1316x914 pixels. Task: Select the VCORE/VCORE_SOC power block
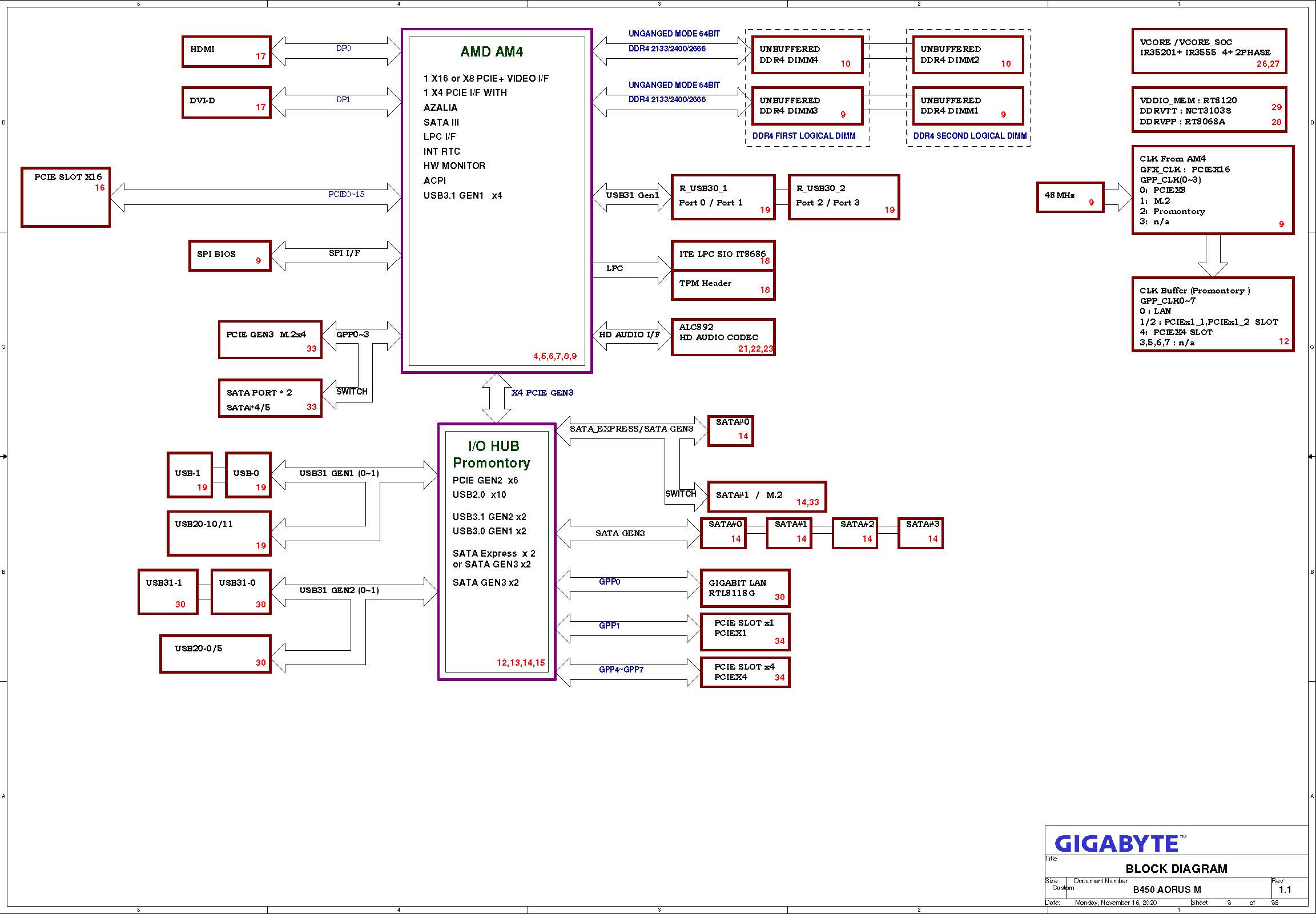(x=1209, y=51)
